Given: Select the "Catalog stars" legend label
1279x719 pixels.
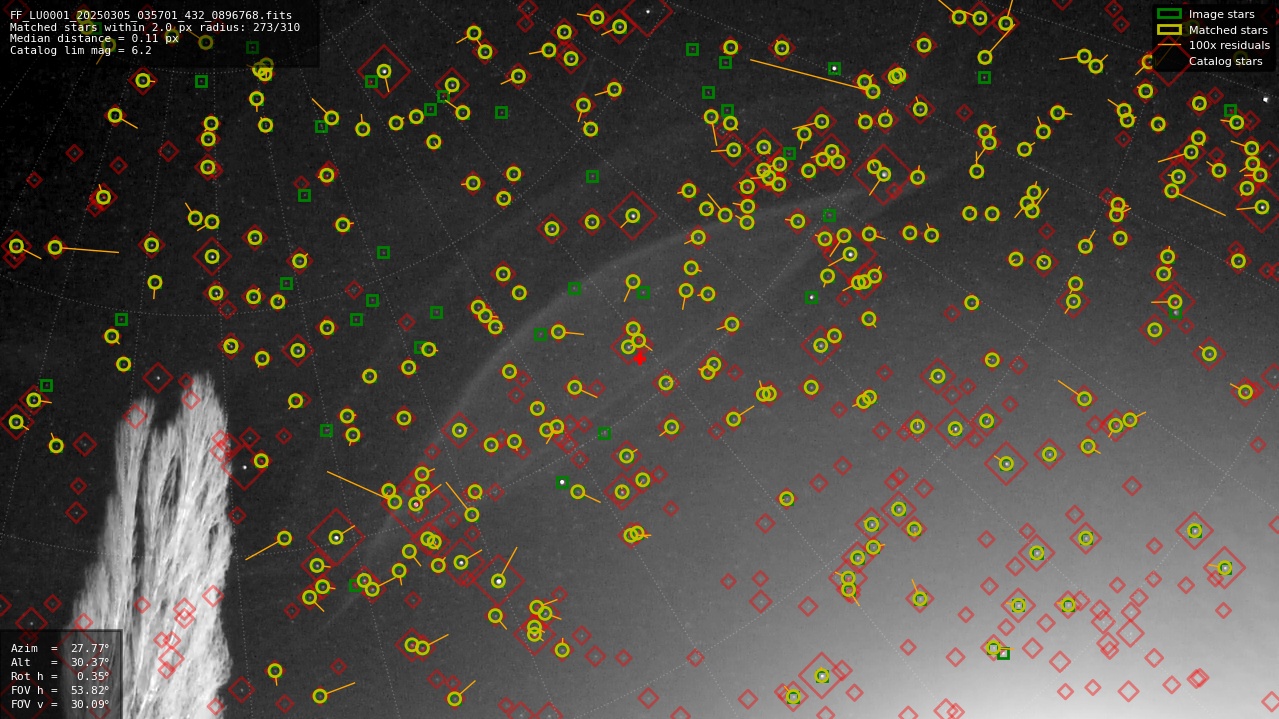Looking at the screenshot, I should click(x=1225, y=62).
